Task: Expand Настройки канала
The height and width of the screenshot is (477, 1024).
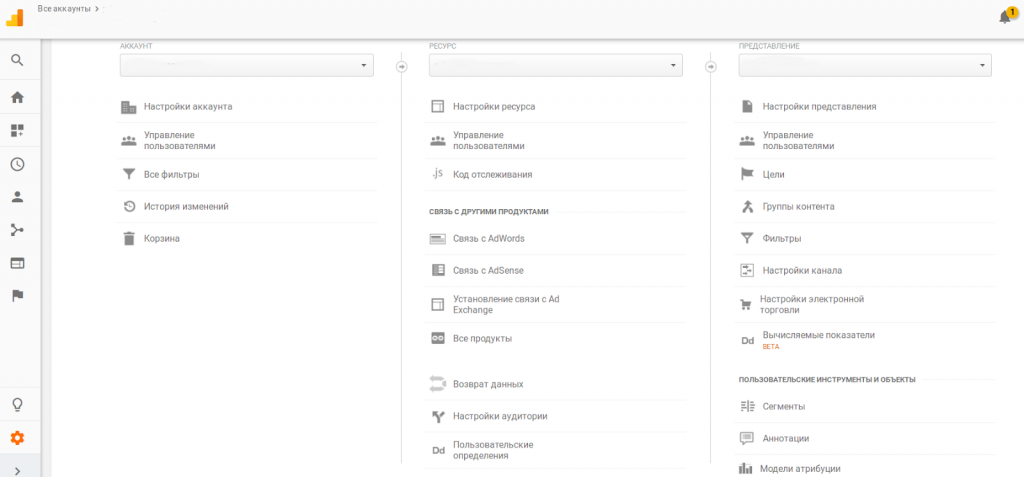Action: (x=802, y=270)
